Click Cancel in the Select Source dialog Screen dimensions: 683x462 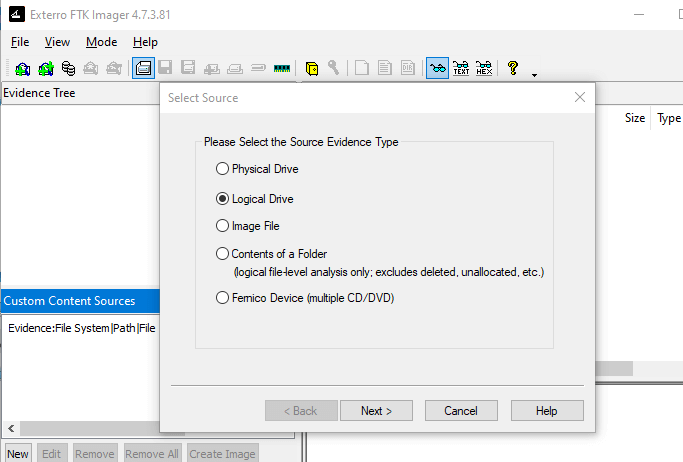[x=461, y=411]
